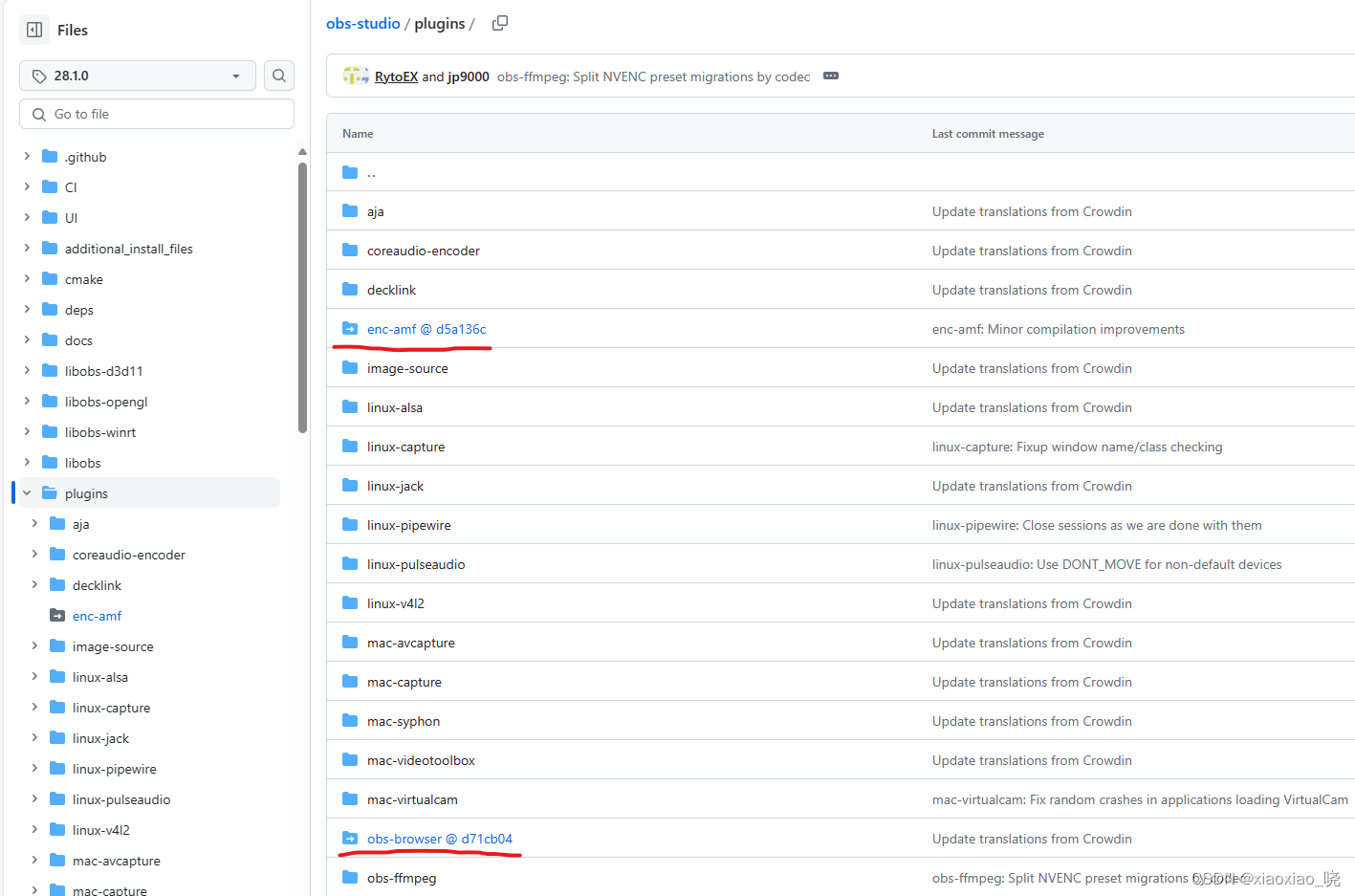Open the obs-studio breadcrumb link
The image size is (1355, 896).
tap(362, 23)
